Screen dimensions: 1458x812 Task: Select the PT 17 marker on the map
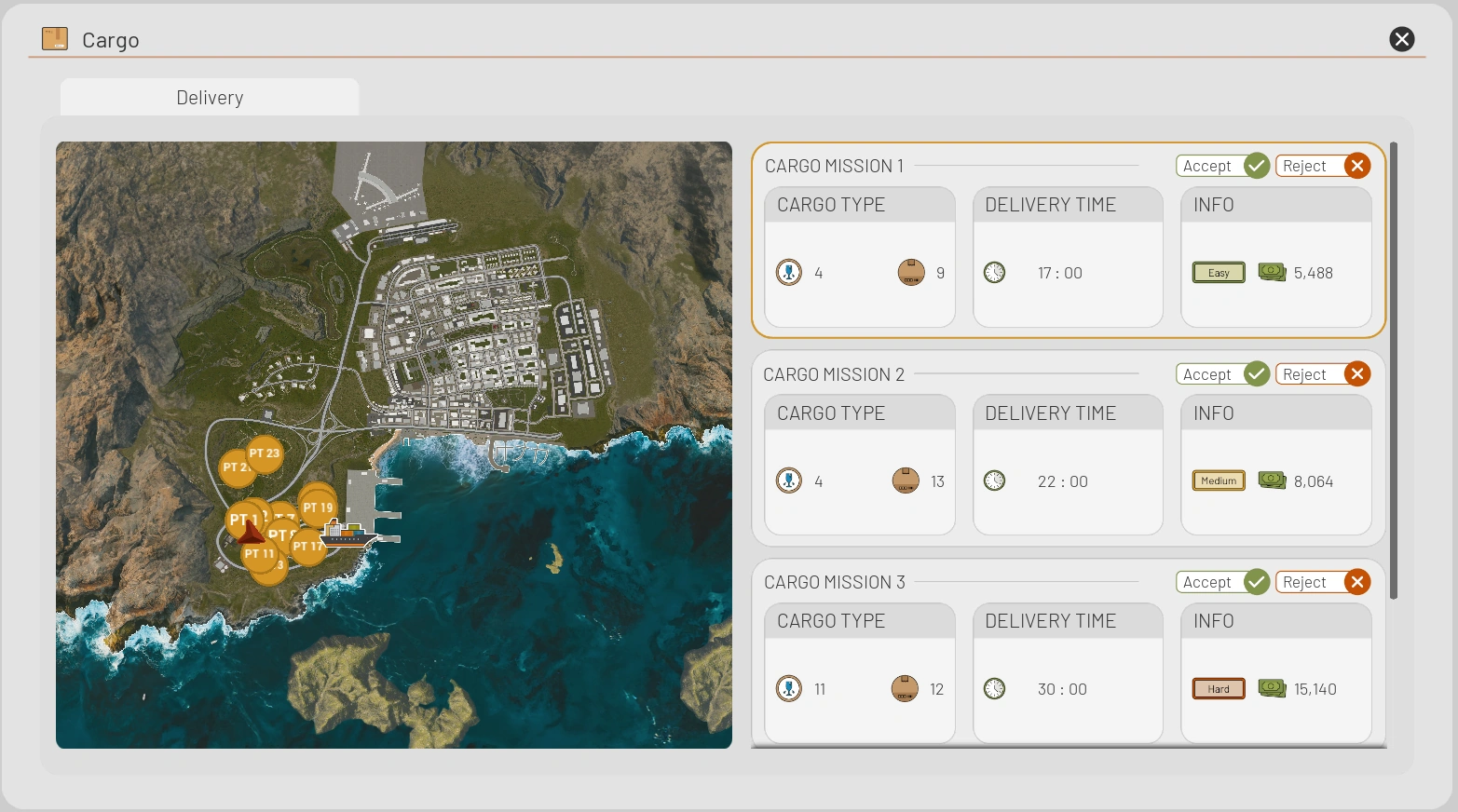click(307, 547)
